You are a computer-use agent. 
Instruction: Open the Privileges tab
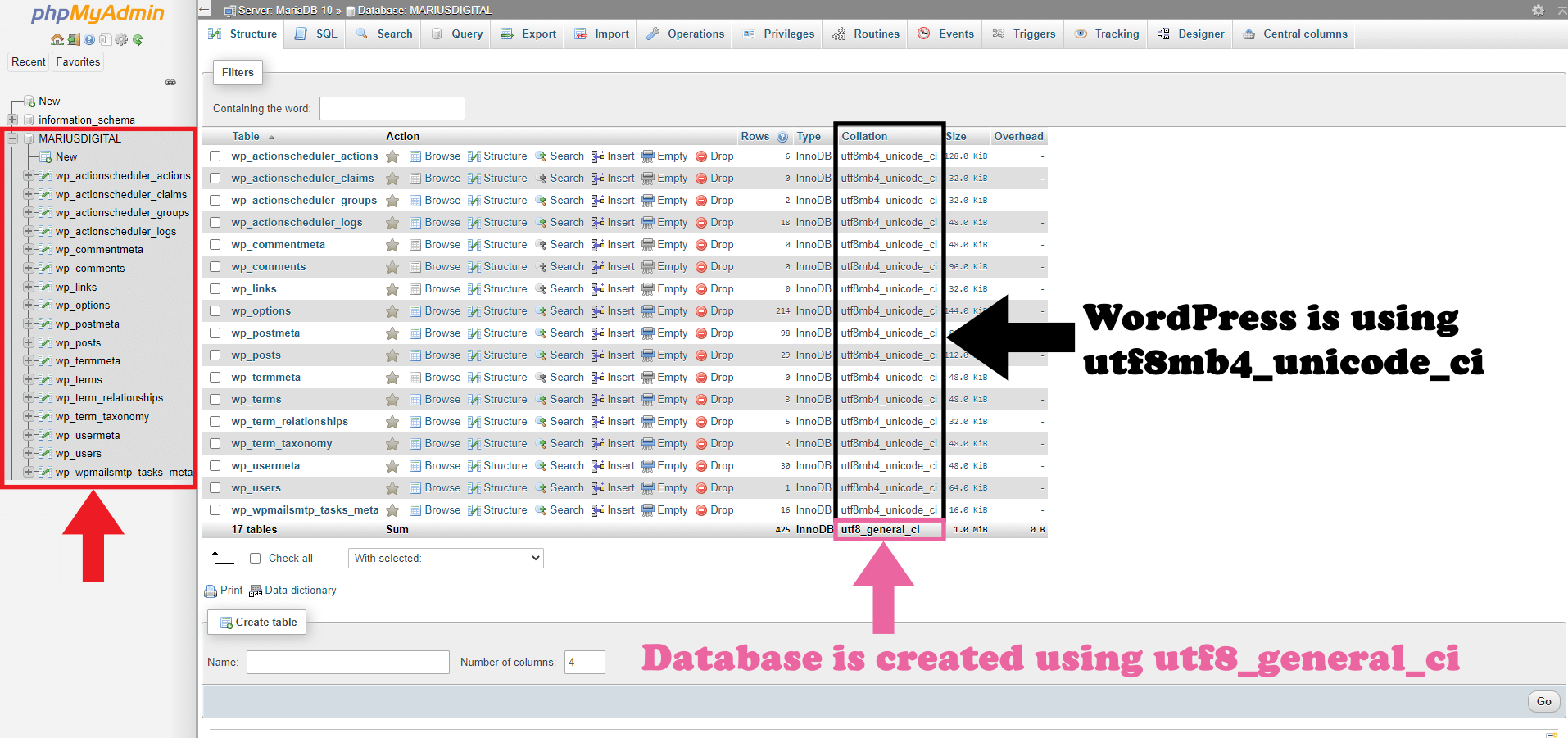click(779, 34)
